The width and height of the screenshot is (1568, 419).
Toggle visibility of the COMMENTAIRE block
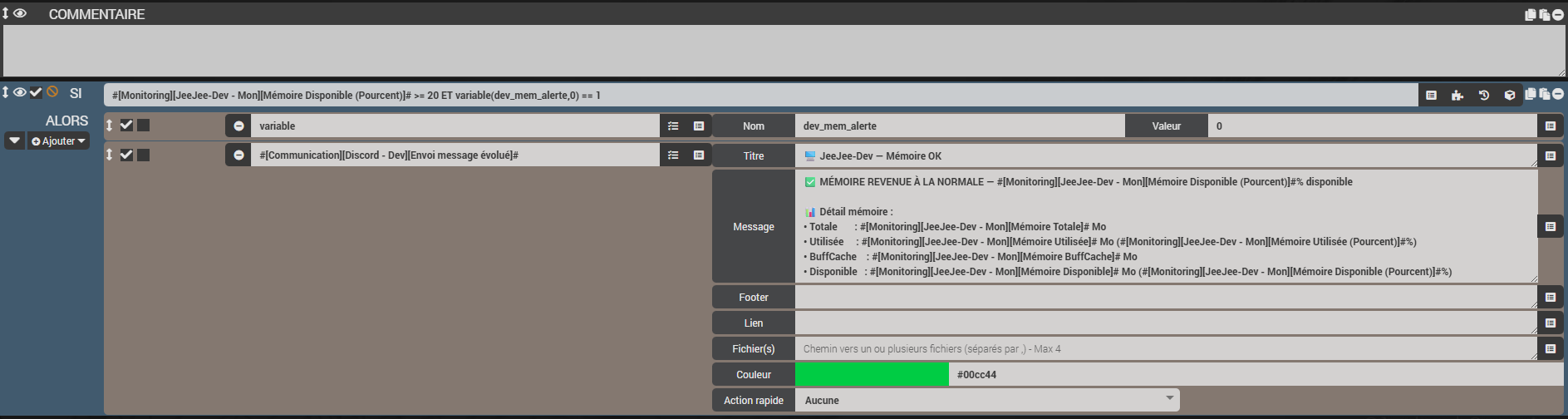(20, 14)
